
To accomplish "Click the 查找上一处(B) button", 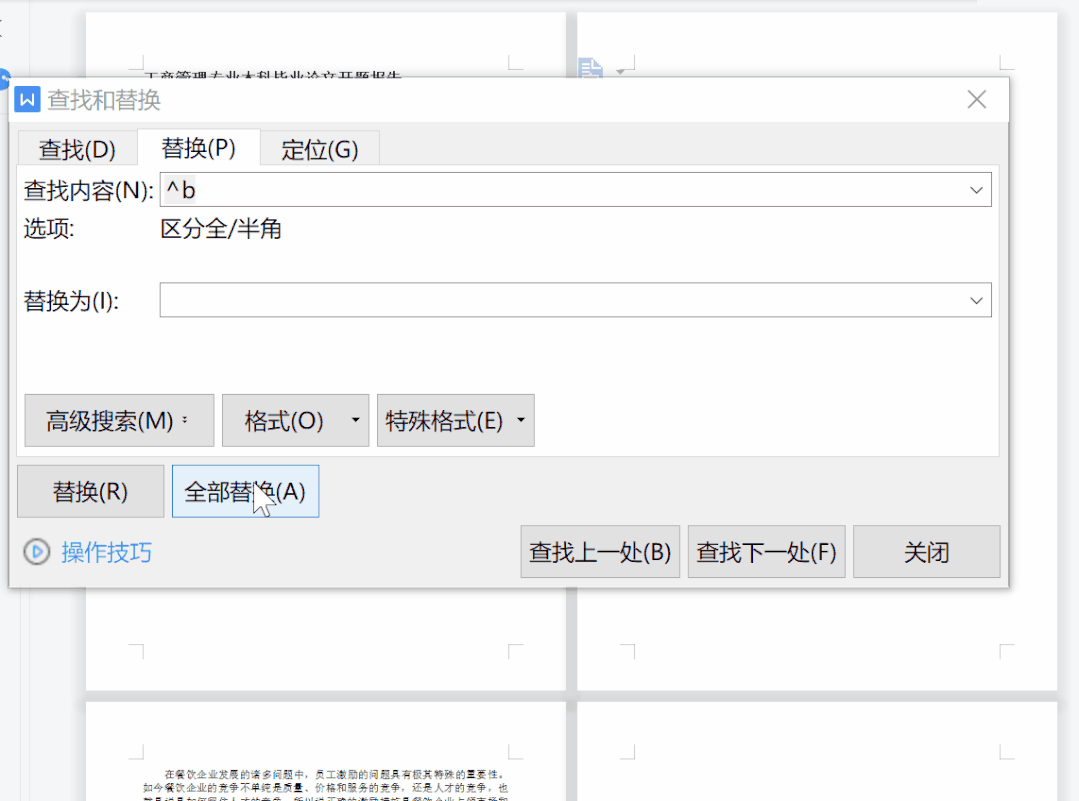I will [x=600, y=552].
